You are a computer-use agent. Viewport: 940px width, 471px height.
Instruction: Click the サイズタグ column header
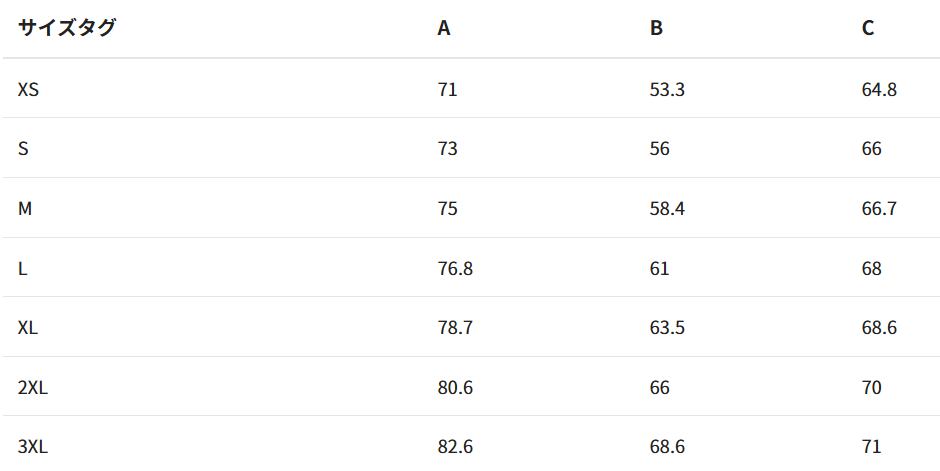pyautogui.click(x=67, y=28)
